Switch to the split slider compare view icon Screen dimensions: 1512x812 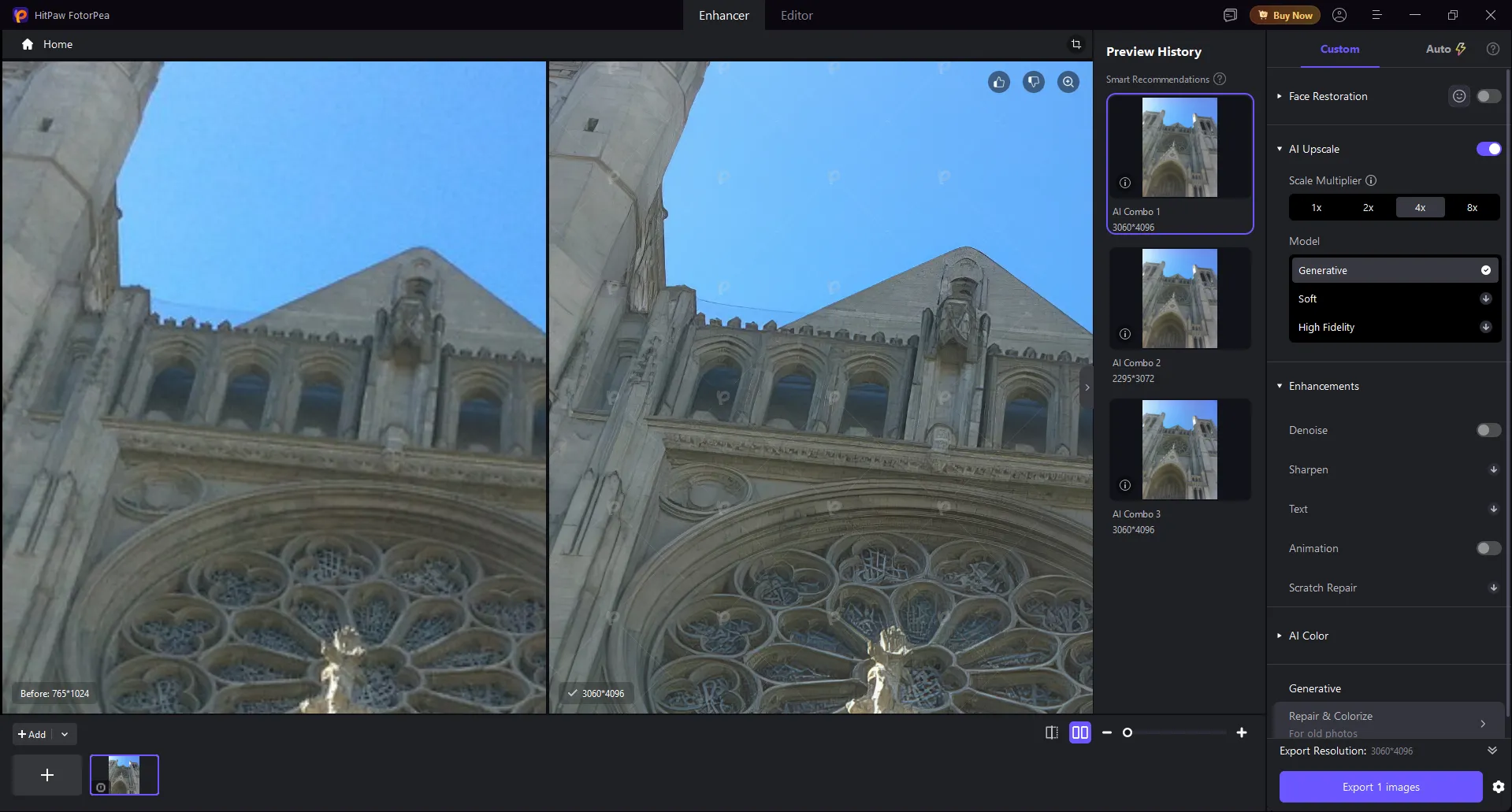pyautogui.click(x=1052, y=732)
